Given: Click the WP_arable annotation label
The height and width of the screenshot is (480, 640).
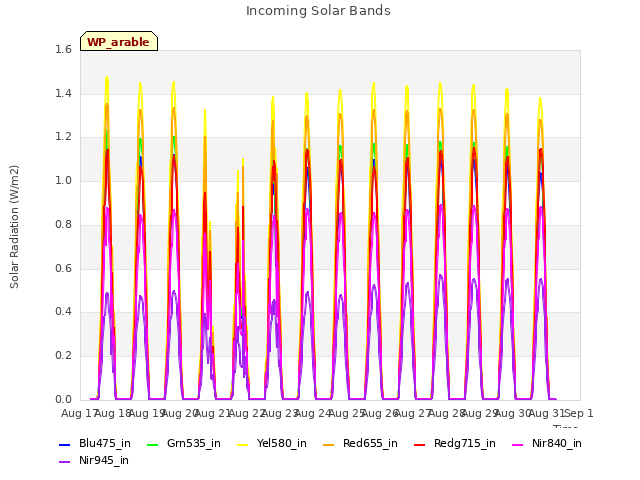Looking at the screenshot, I should click(119, 42).
